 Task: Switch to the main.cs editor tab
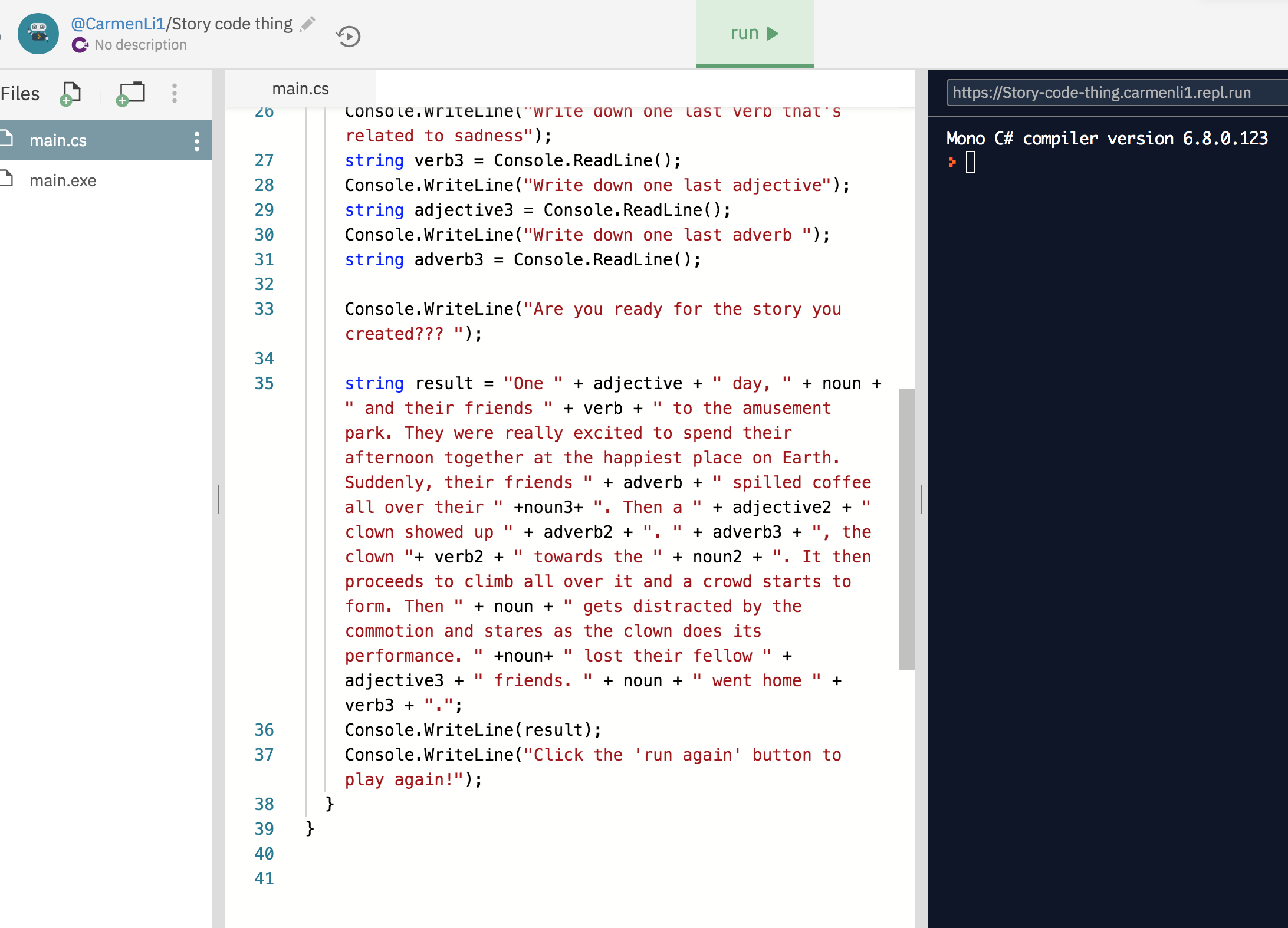(x=300, y=89)
